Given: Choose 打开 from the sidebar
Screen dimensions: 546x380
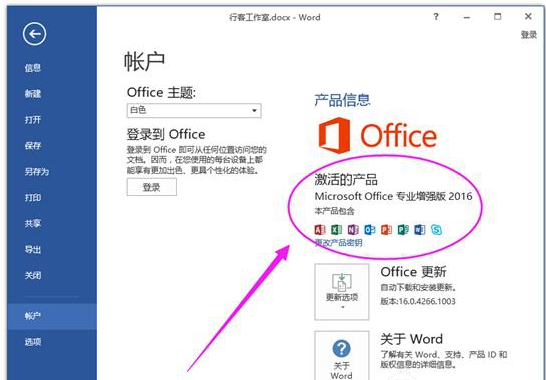Looking at the screenshot, I should 33,119.
